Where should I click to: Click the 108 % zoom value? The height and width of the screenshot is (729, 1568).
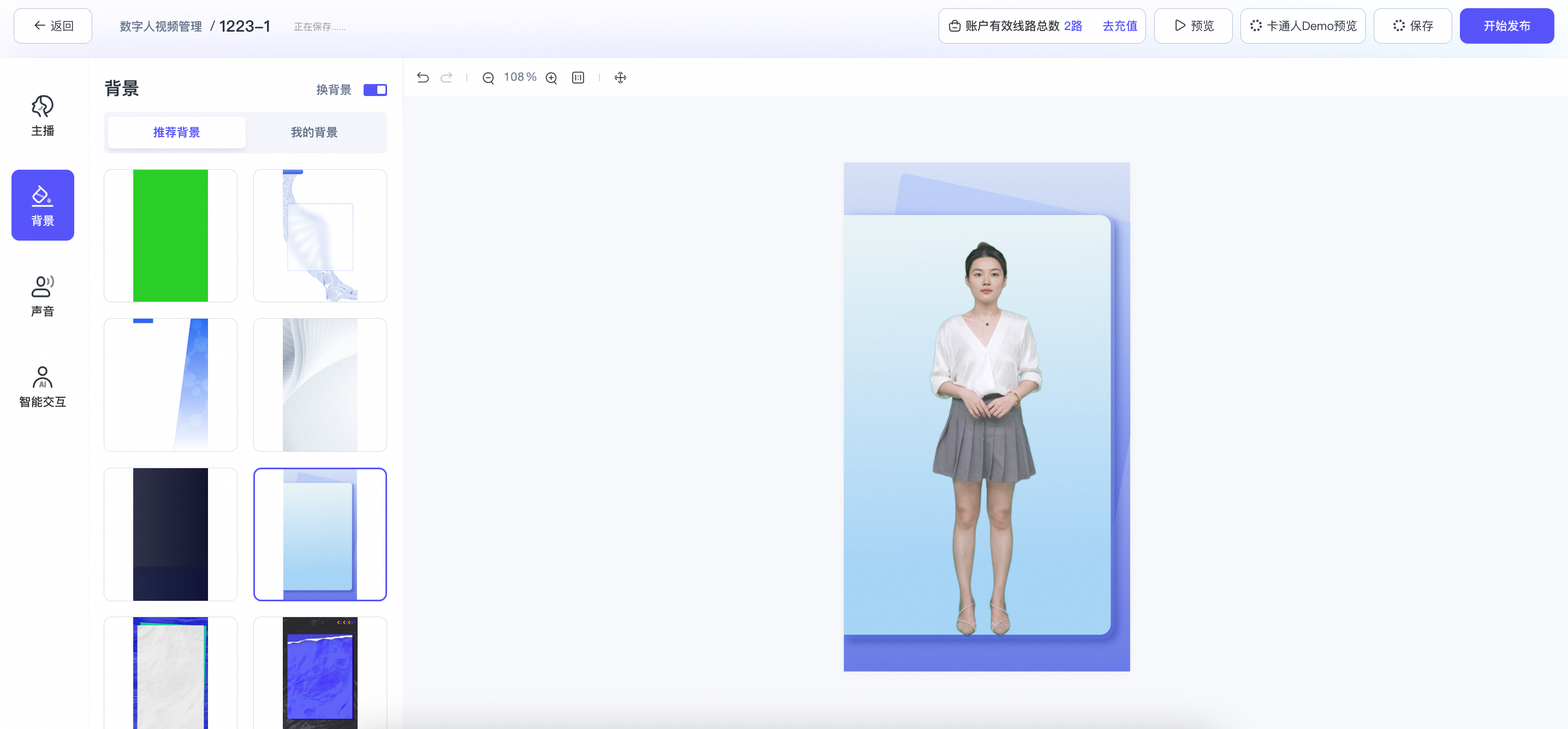[x=520, y=77]
